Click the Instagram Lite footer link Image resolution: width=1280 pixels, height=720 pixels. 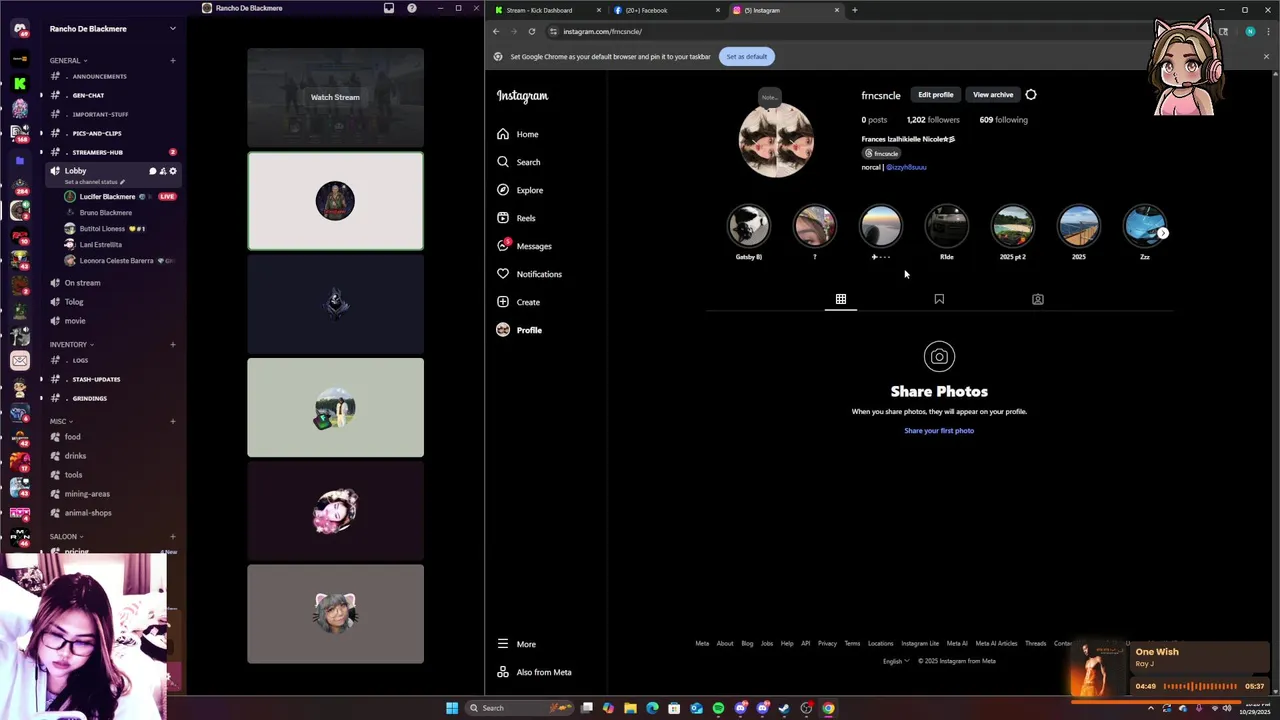[x=920, y=644]
